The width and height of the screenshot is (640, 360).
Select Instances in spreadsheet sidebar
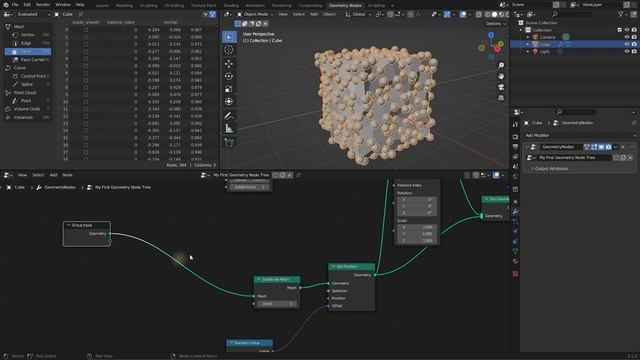coord(28,117)
